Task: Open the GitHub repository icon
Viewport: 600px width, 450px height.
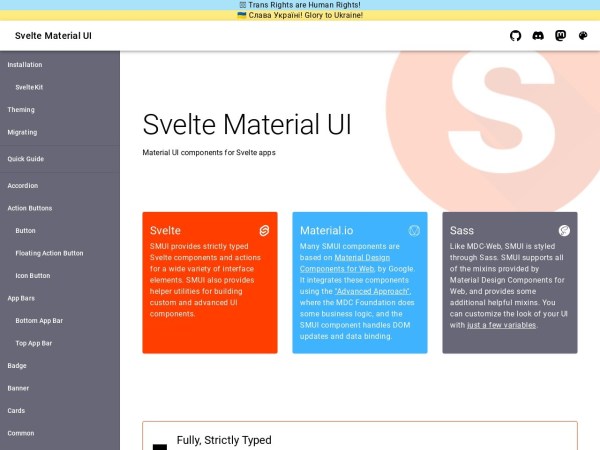Action: (x=516, y=36)
